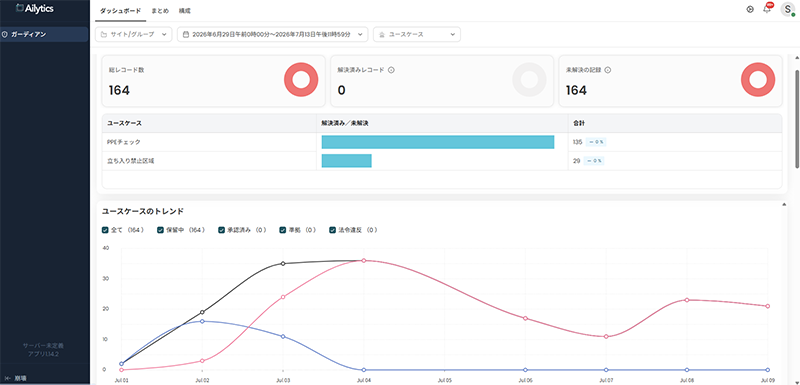Click the Ailytics logo
This screenshot has width=800, height=385.
click(35, 8)
